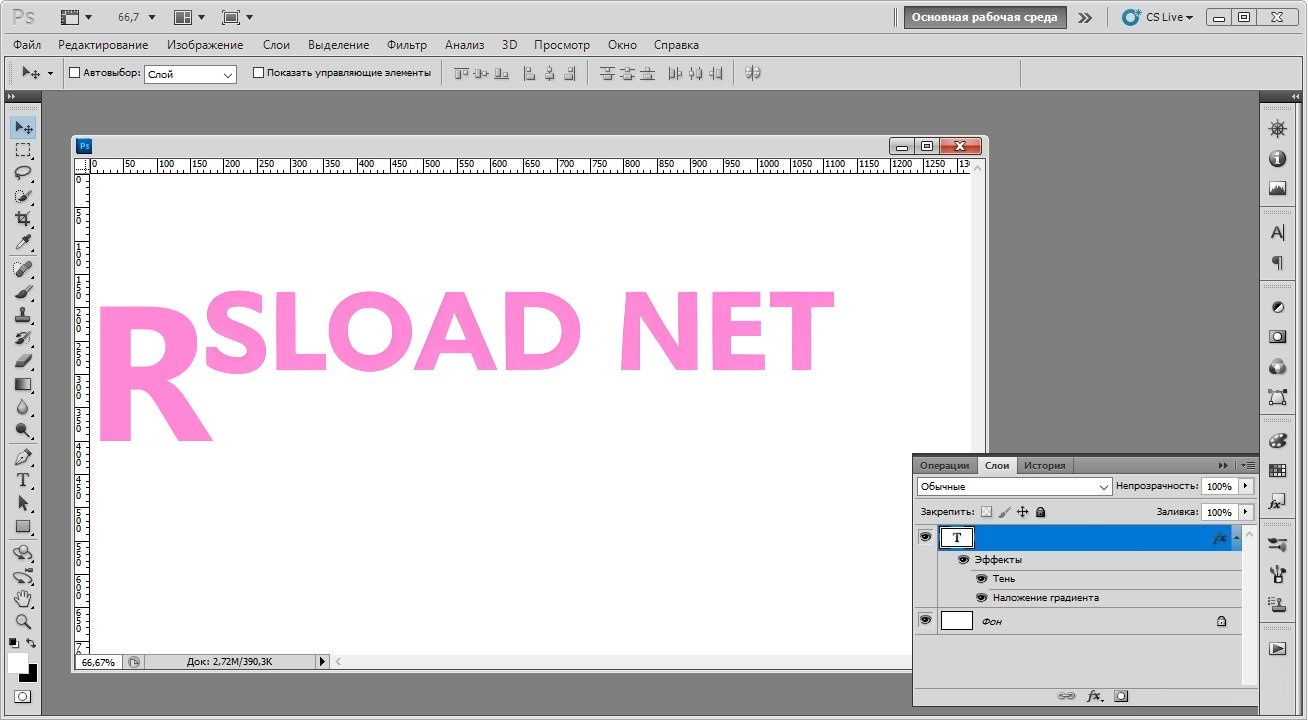This screenshot has width=1308, height=720.
Task: Click the link layers chain icon
Action: coord(1067,696)
